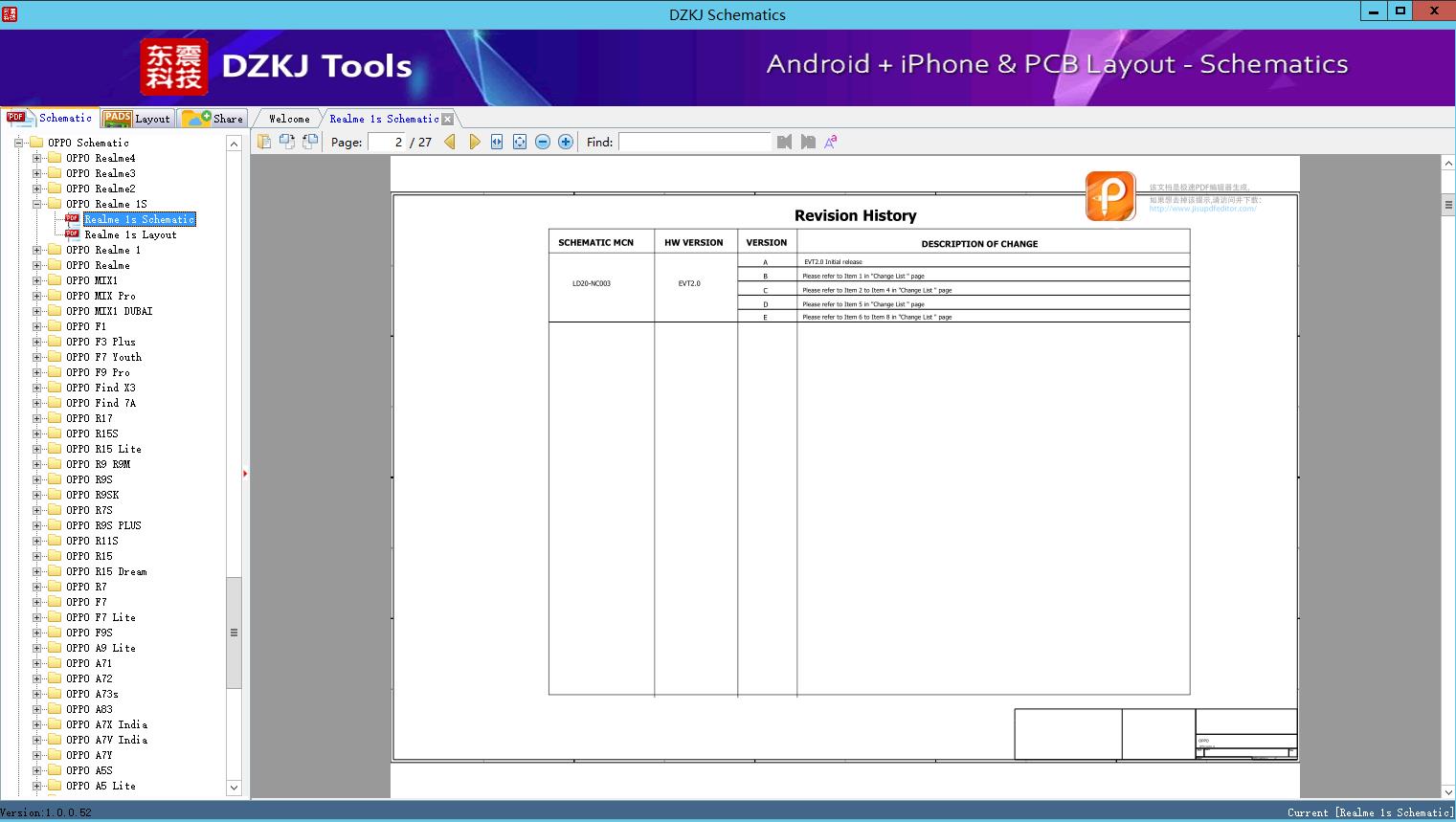This screenshot has height=822, width=1456.
Task: Expand the OPPO Realme3 folder
Action: coord(36,173)
